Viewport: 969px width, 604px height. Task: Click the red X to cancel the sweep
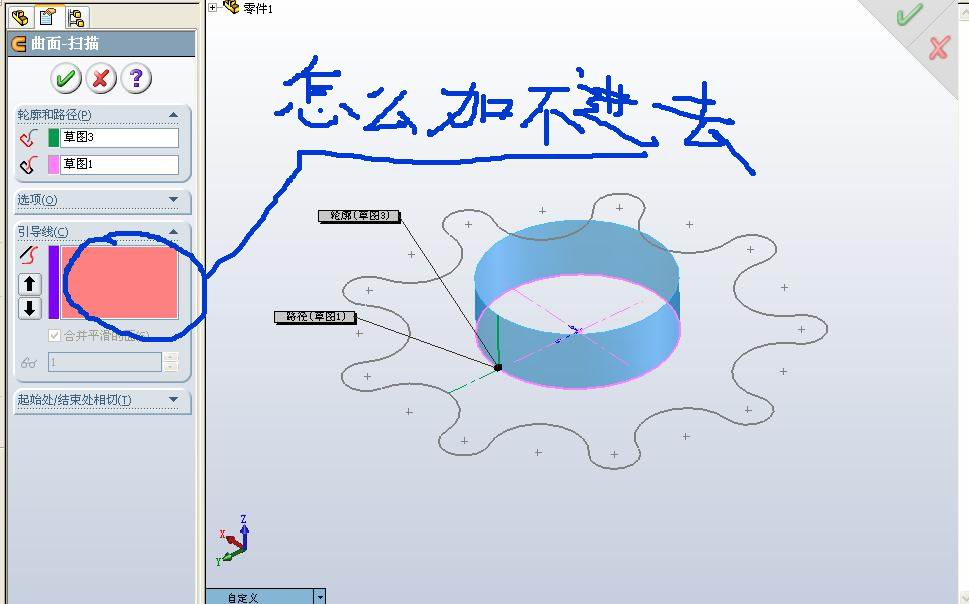pyautogui.click(x=99, y=78)
